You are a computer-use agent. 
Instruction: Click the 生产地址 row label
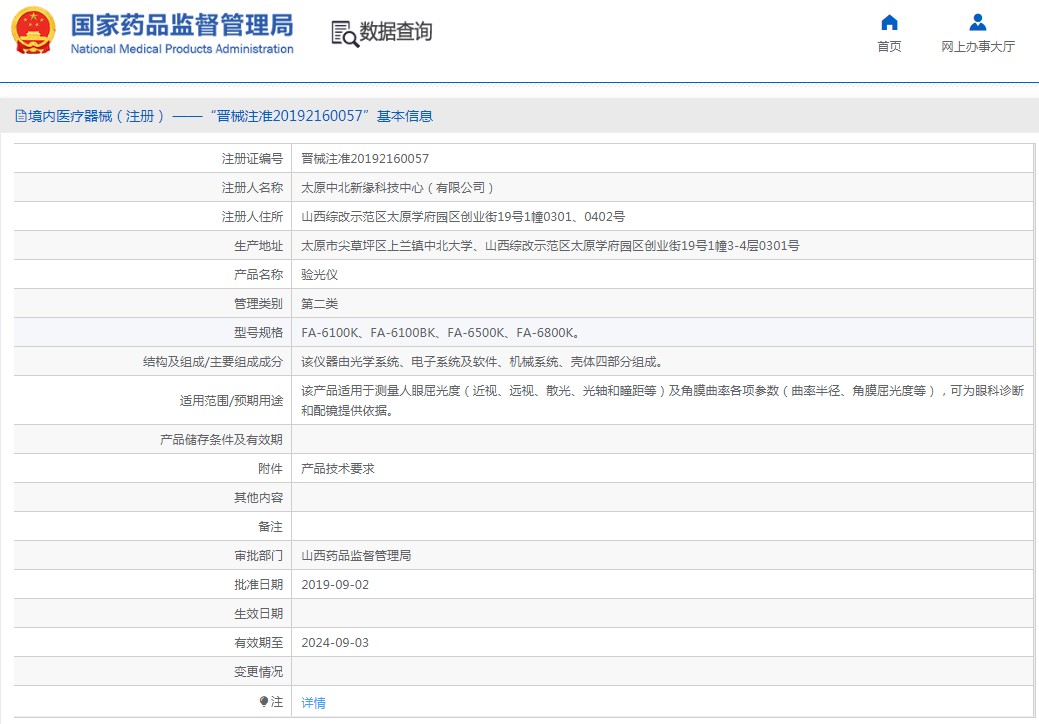(258, 246)
